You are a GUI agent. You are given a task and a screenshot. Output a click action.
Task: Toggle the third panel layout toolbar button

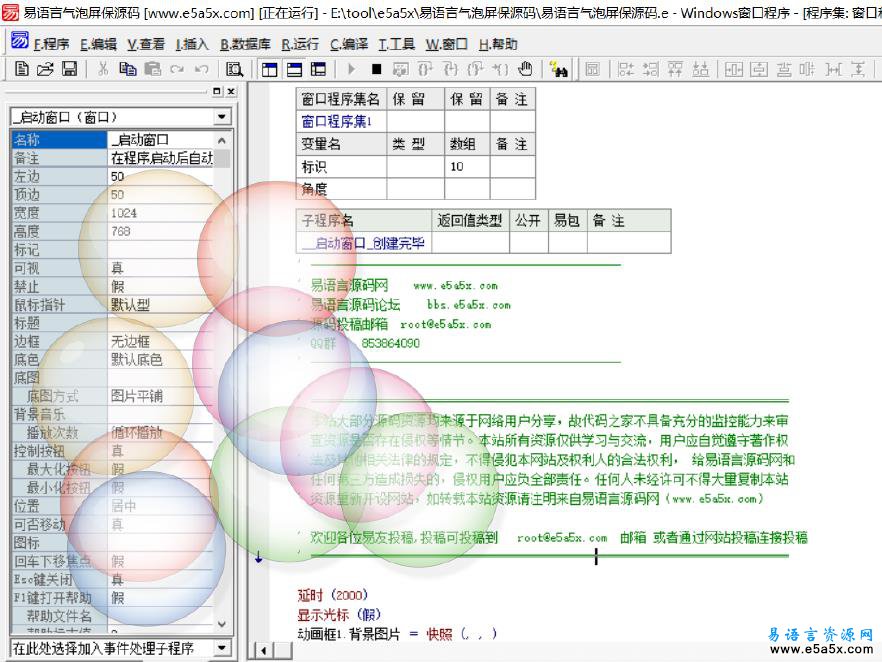(x=318, y=69)
